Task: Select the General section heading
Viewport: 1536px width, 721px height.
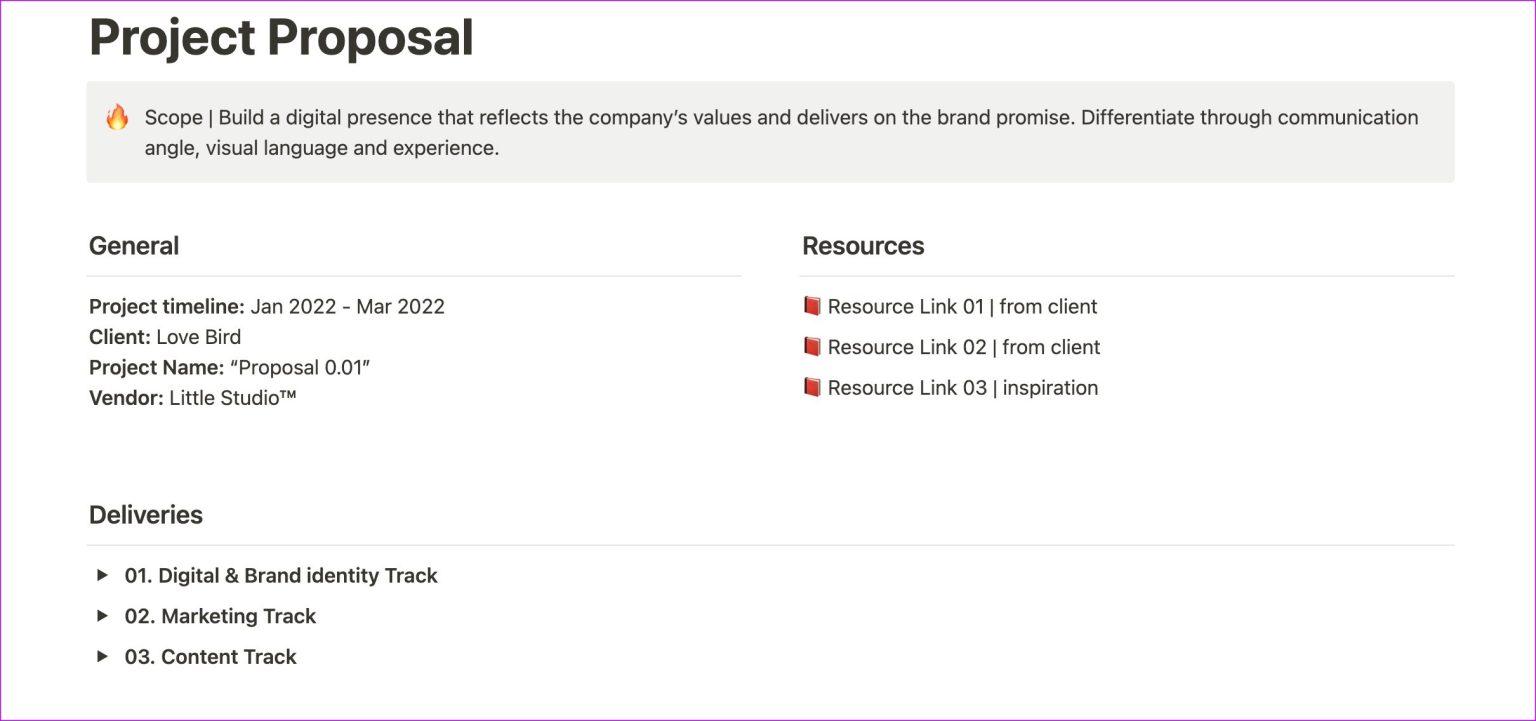Action: tap(134, 245)
